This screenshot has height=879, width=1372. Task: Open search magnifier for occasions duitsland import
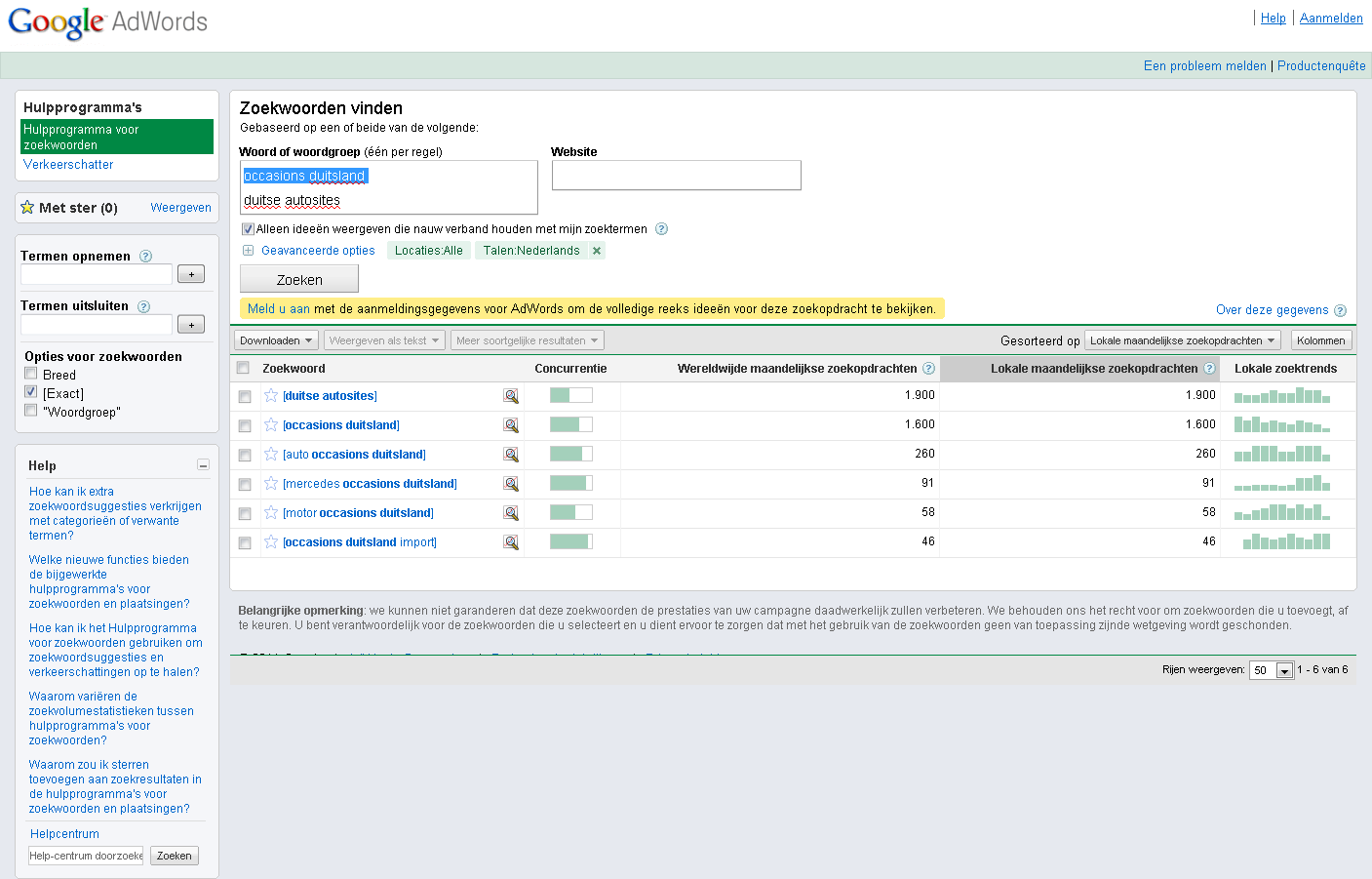tap(510, 542)
